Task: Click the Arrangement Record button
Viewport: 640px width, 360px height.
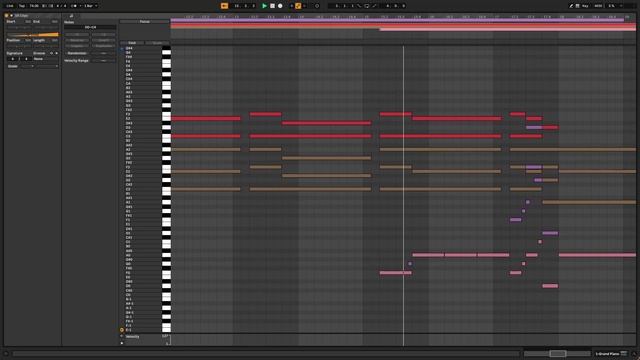Action: coord(280,6)
